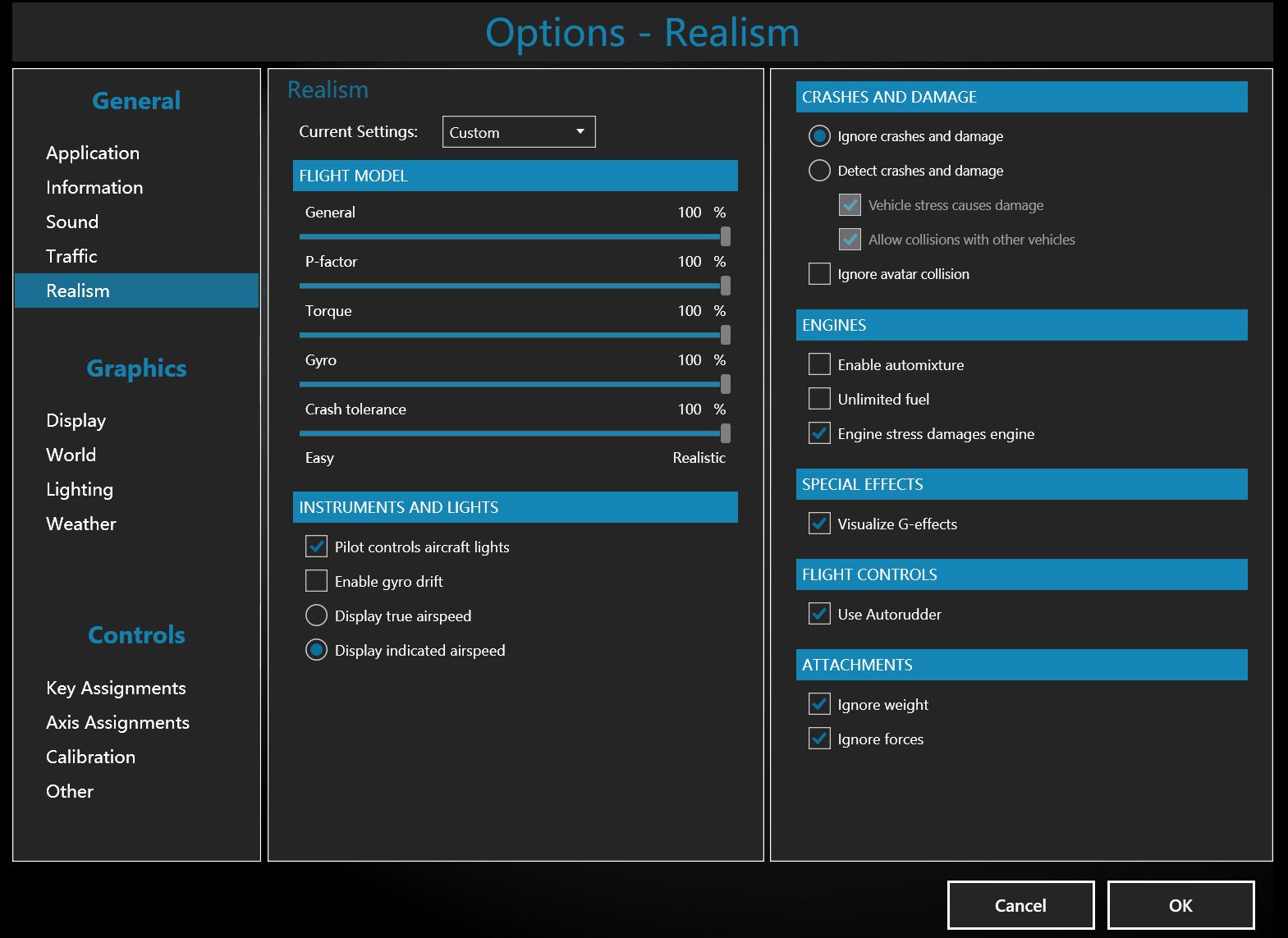The width and height of the screenshot is (1288, 938).
Task: Select Display true airspeed radio button
Action: [x=316, y=615]
